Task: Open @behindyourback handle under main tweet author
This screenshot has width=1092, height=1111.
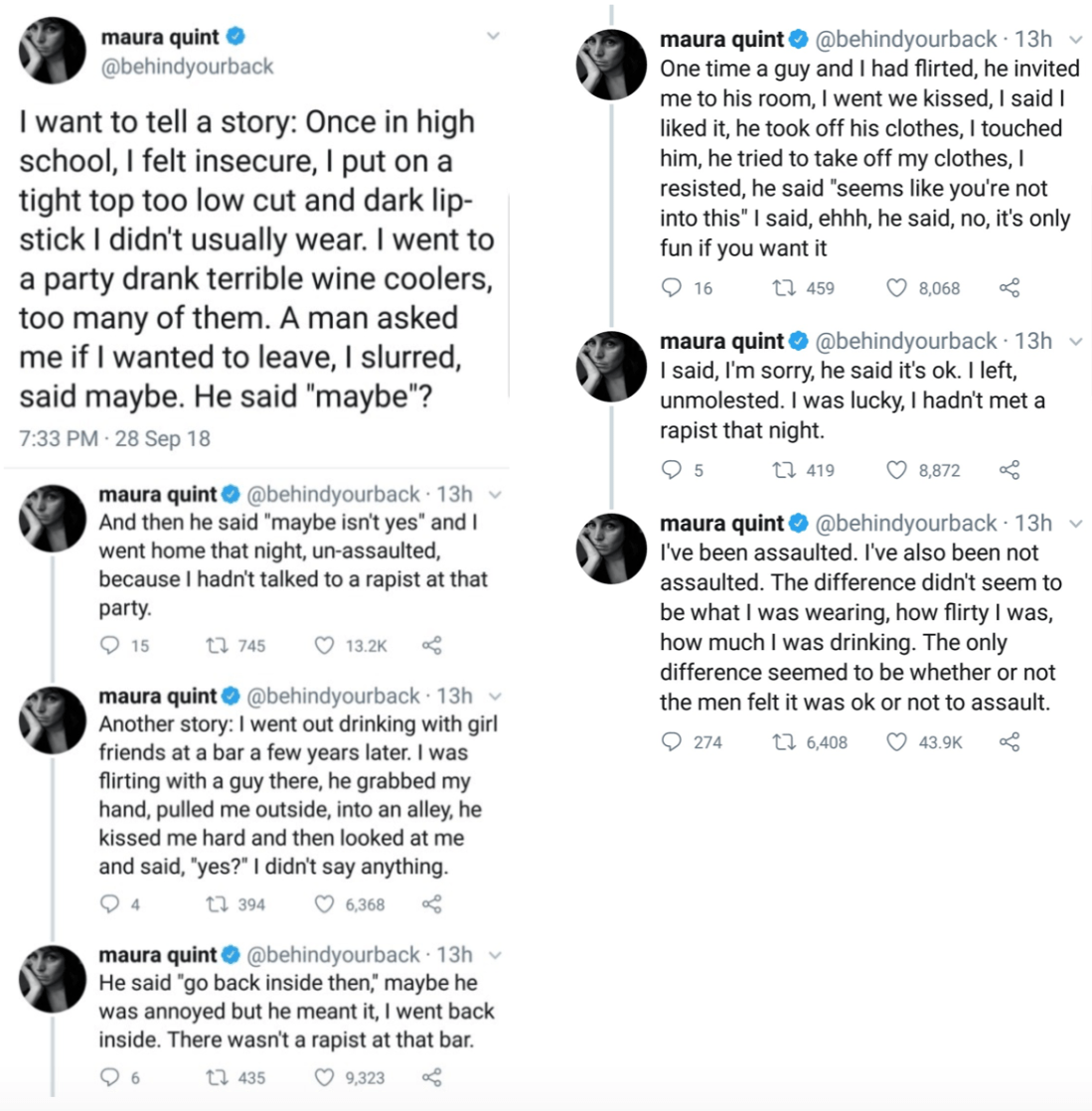Action: pyautogui.click(x=187, y=67)
